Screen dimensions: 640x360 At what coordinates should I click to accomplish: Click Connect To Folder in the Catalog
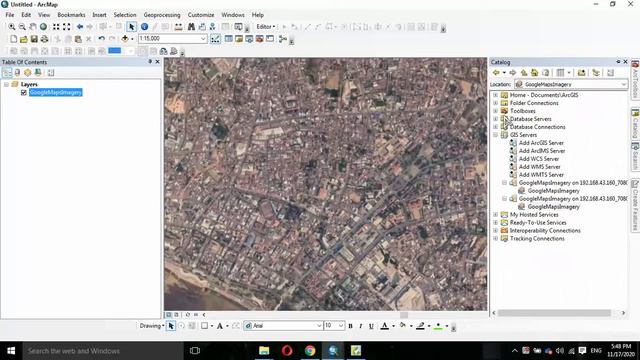(582, 73)
